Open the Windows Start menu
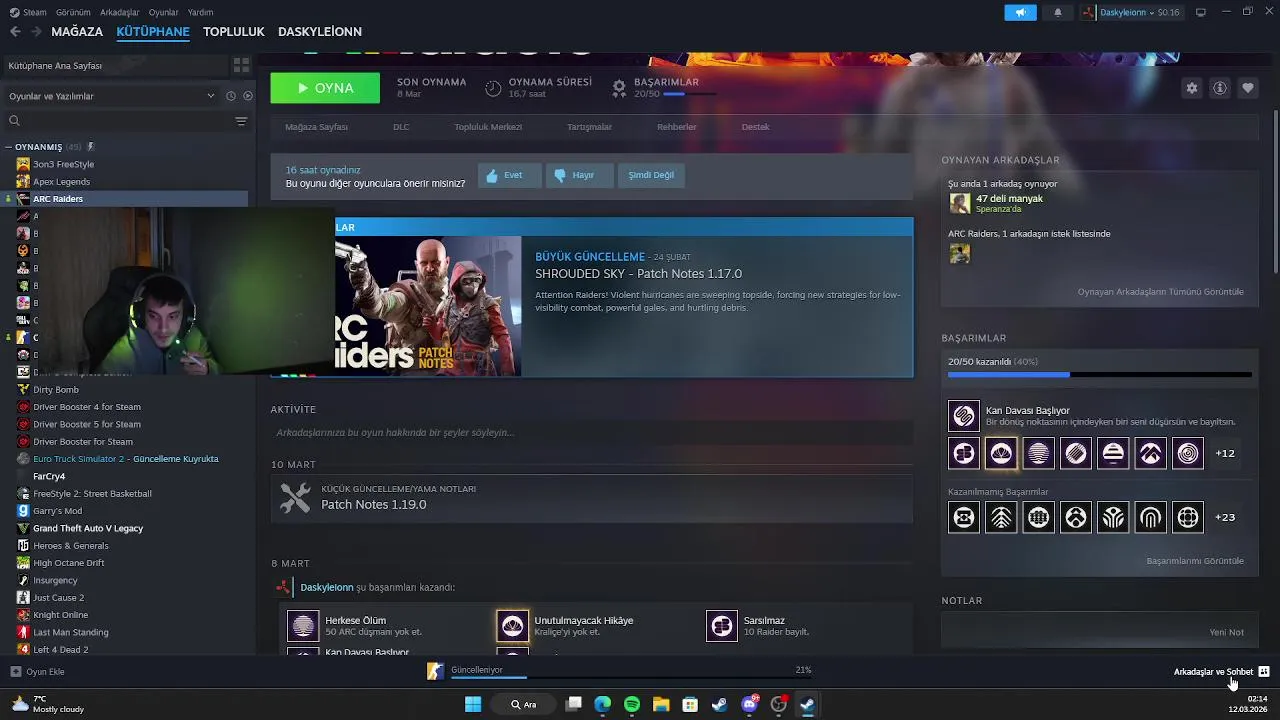The height and width of the screenshot is (720, 1280). click(x=473, y=704)
